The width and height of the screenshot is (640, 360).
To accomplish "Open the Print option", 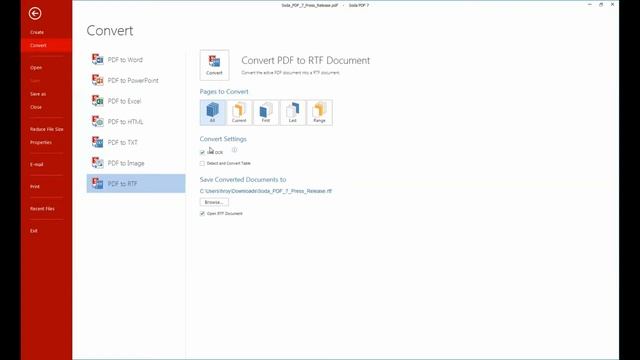I will click(x=35, y=187).
